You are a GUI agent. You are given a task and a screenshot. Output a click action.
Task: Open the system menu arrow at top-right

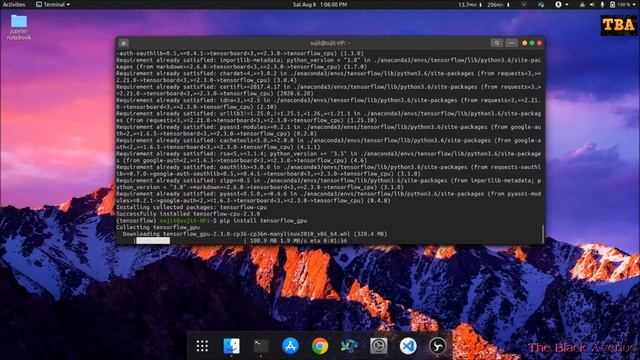[x=635, y=4]
